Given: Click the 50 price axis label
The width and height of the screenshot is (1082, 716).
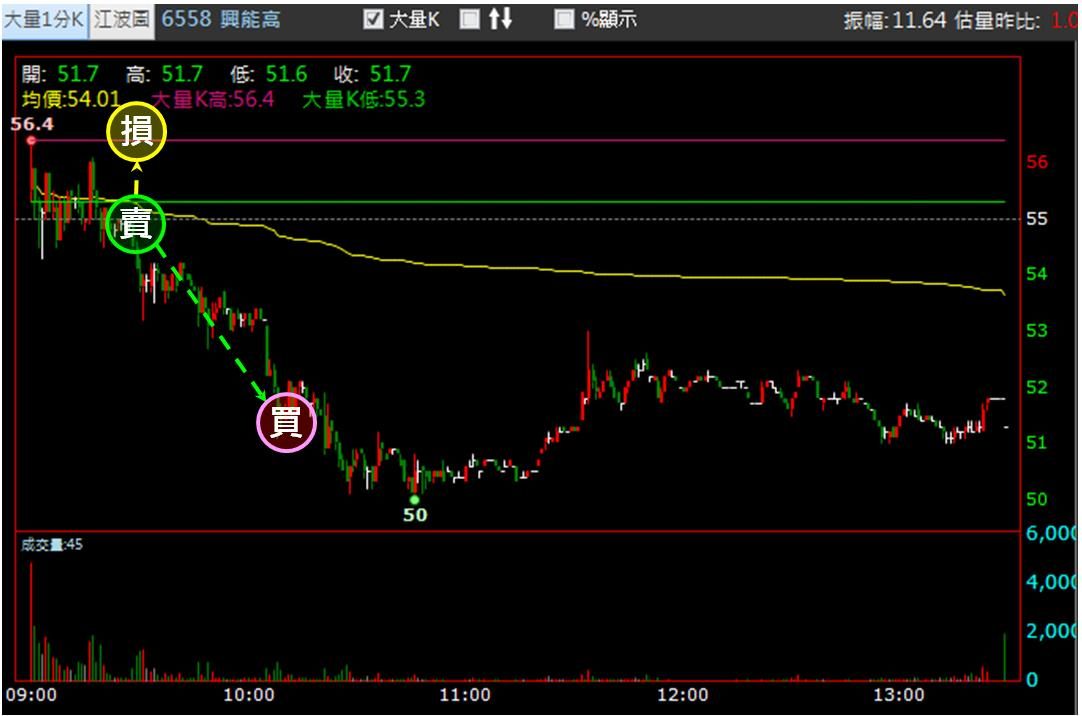Looking at the screenshot, I should tap(1036, 499).
